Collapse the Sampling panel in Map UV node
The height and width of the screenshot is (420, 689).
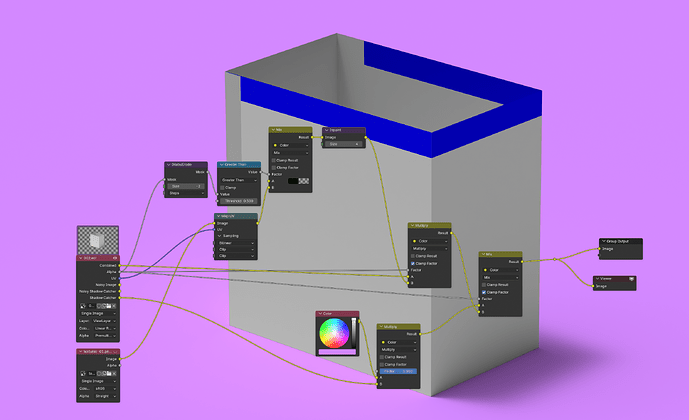(220, 236)
